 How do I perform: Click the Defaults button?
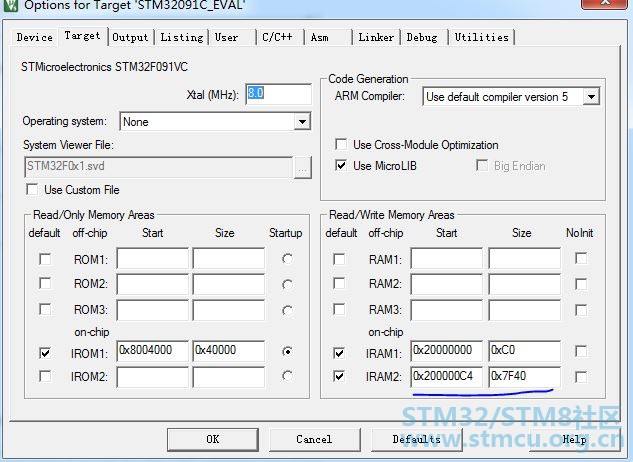[417, 439]
